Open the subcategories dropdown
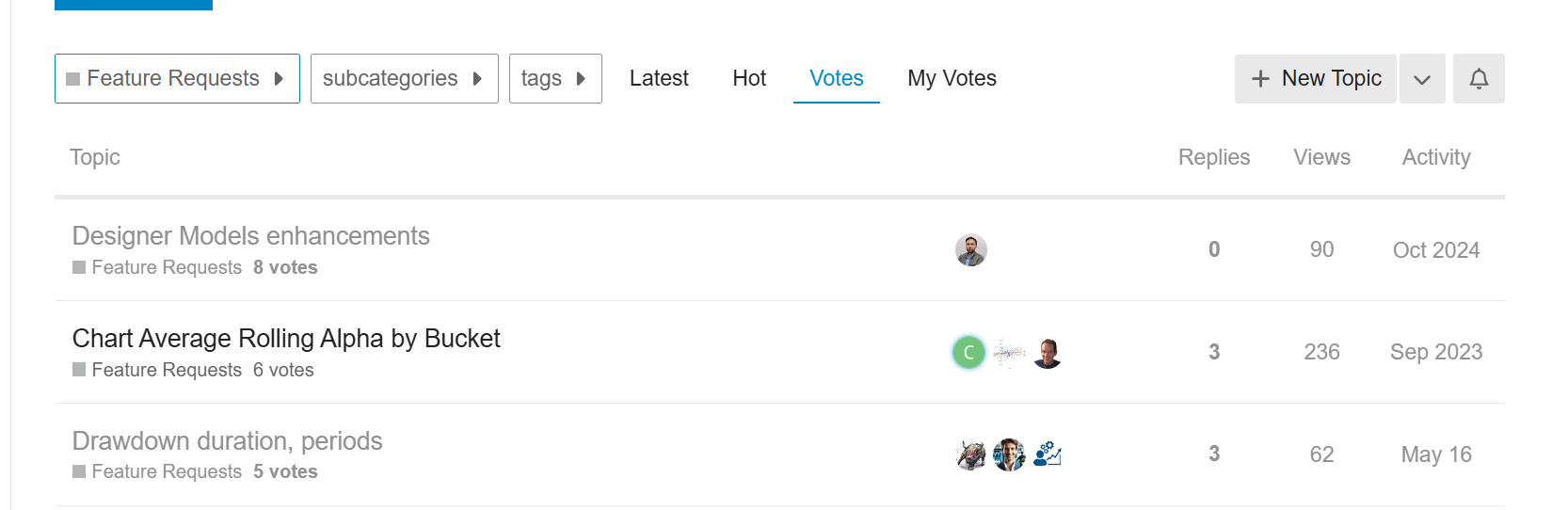The width and height of the screenshot is (1568, 510). tap(405, 78)
